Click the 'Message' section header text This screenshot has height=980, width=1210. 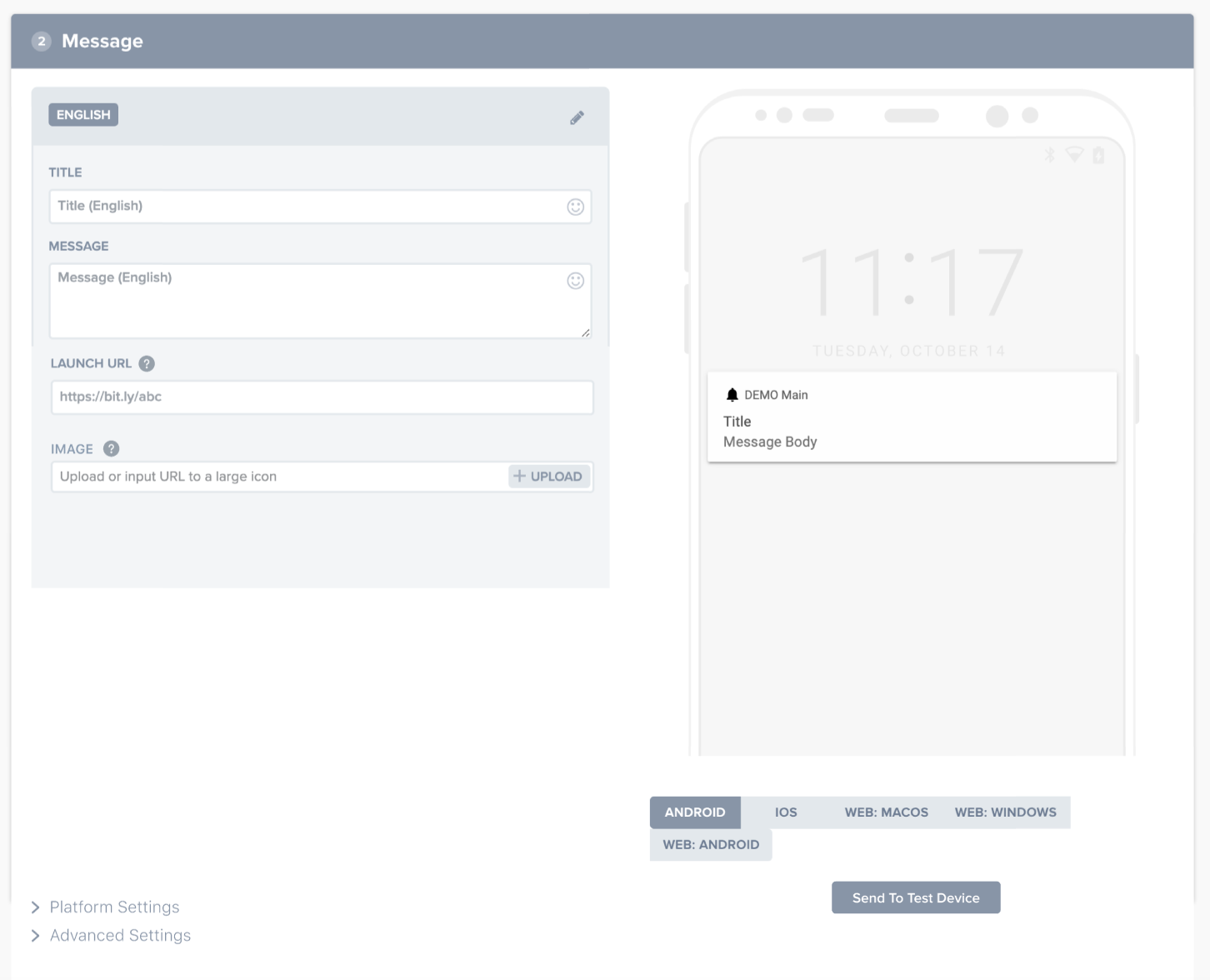(x=102, y=41)
